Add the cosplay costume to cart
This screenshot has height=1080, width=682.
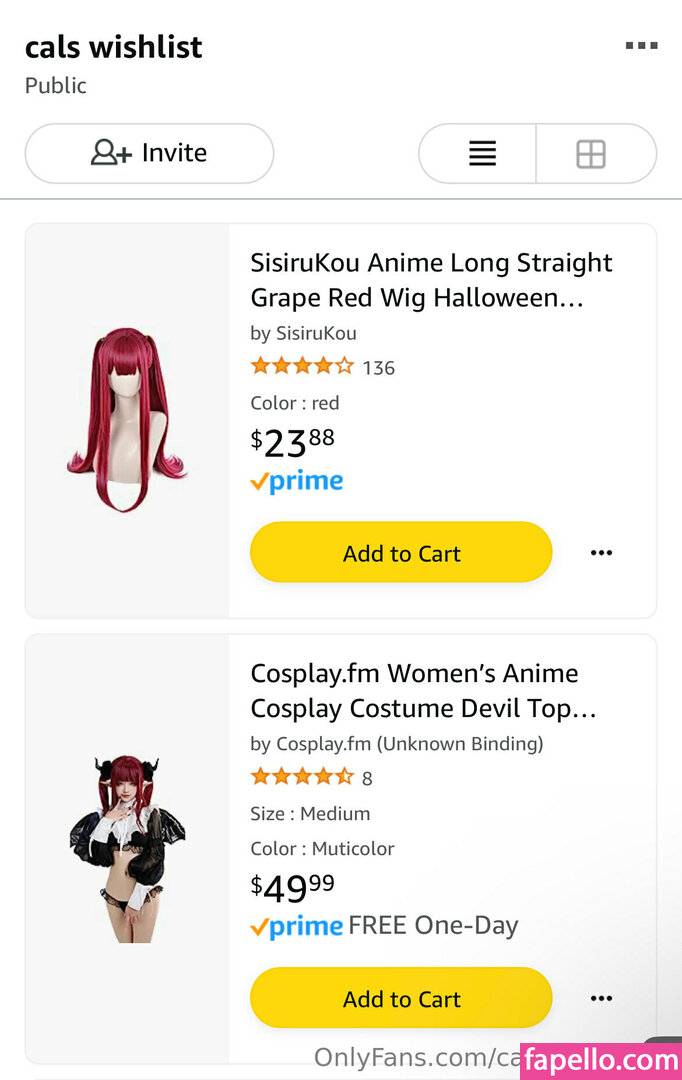(x=401, y=998)
